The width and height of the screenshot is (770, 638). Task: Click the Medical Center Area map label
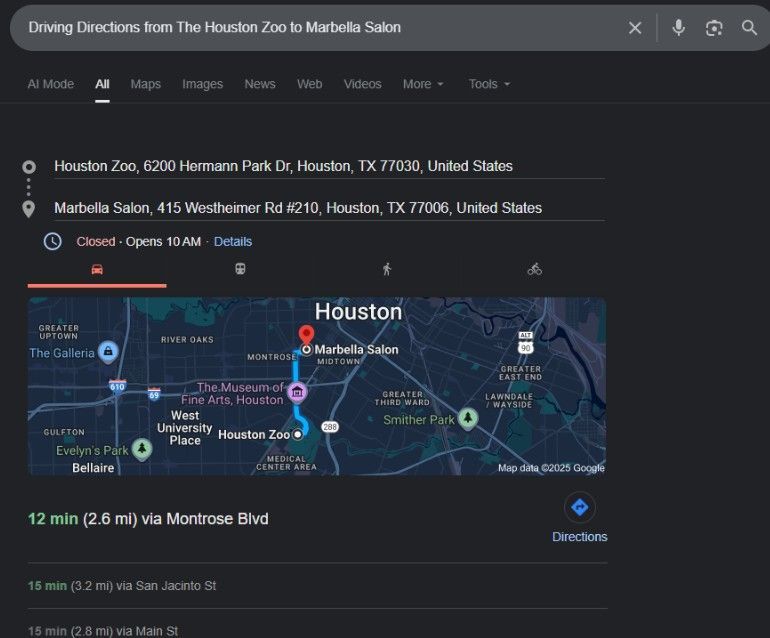coord(286,463)
